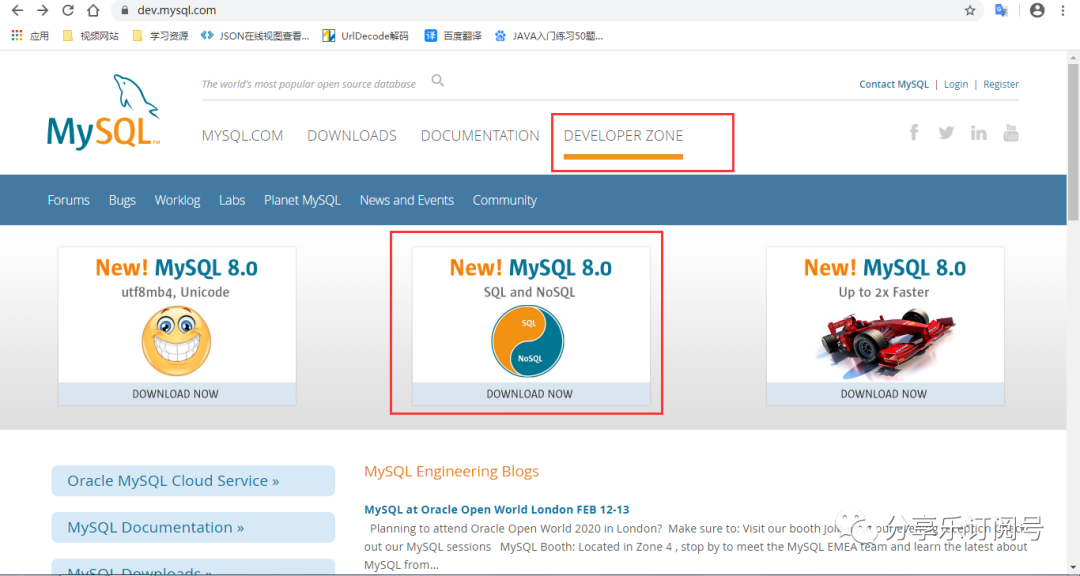Open Community in the blue menu
The width and height of the screenshot is (1080, 576).
tap(504, 200)
